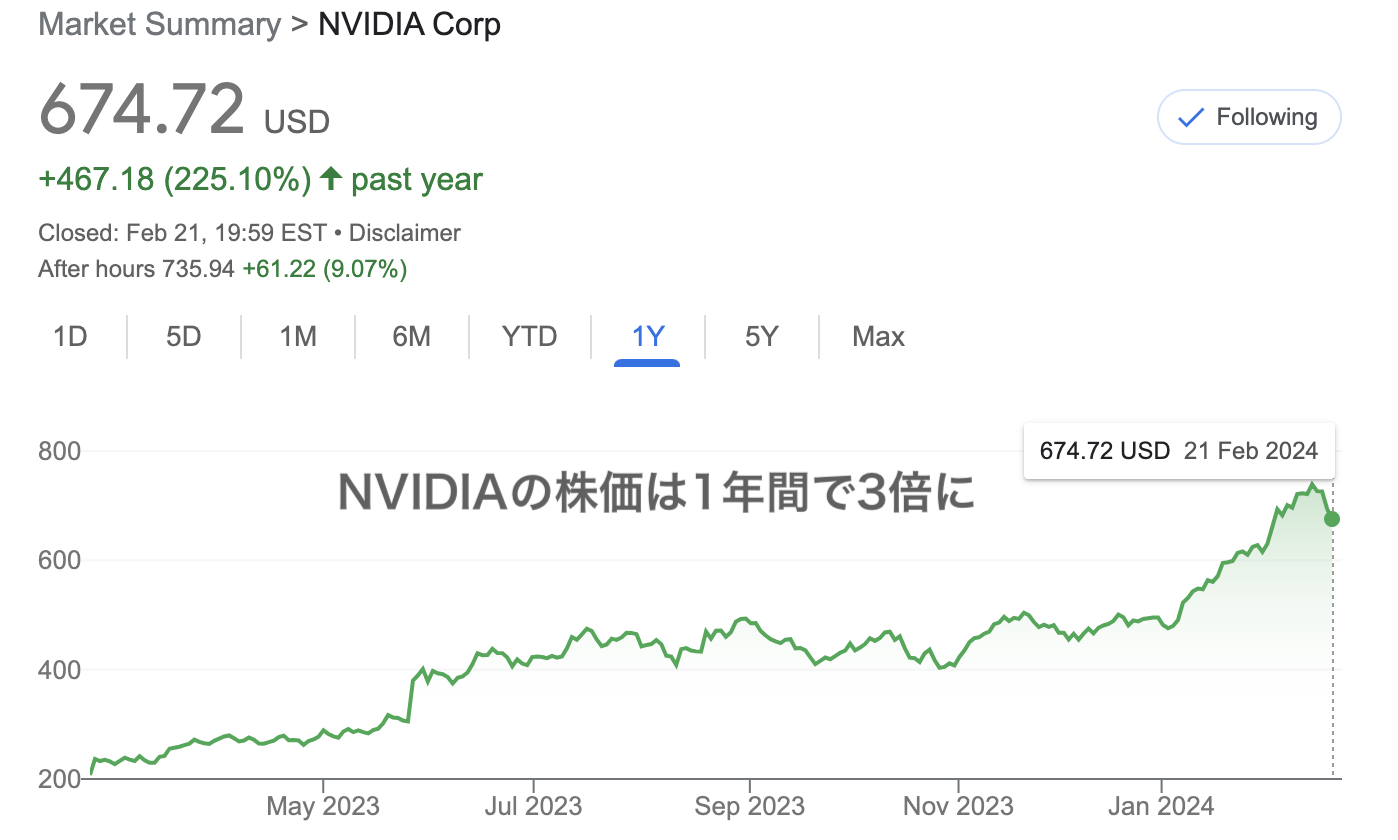
Task: Switch to the 1M range tab
Action: pyautogui.click(x=298, y=337)
